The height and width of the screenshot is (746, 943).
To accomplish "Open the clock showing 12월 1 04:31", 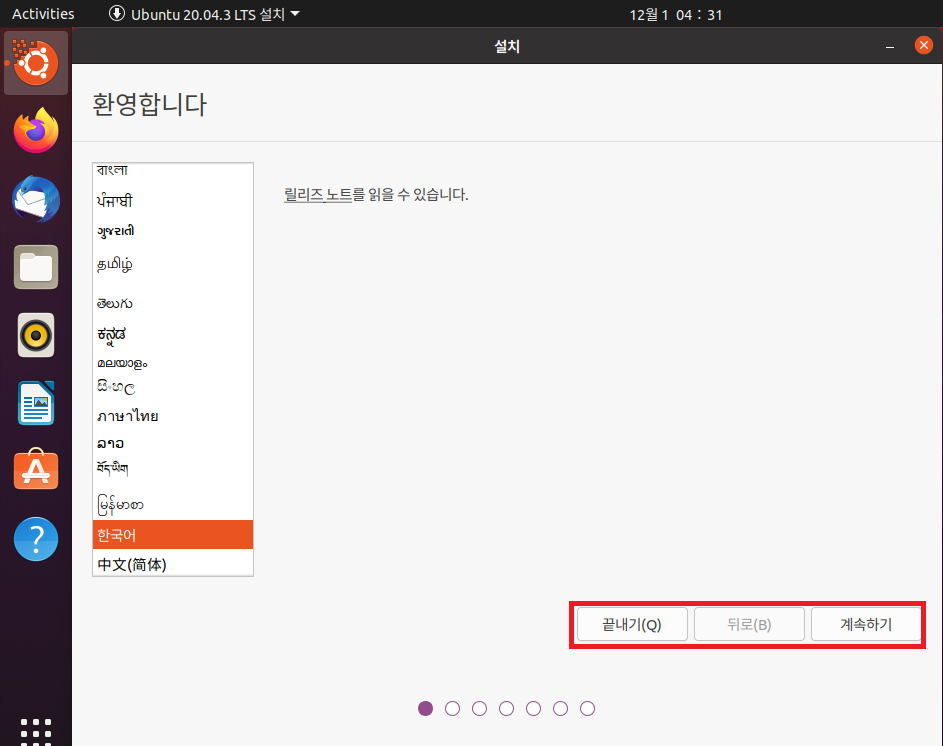I will 675,14.
